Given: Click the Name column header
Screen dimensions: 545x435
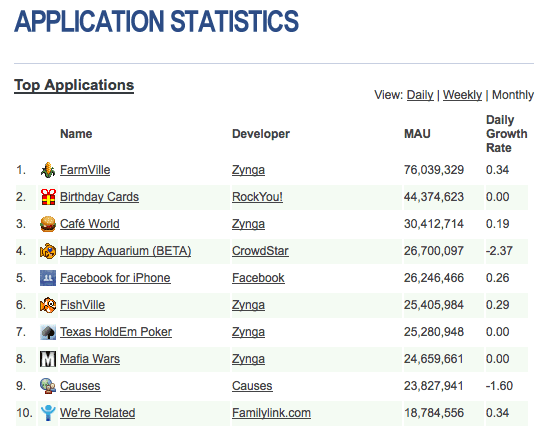Looking at the screenshot, I should (76, 134).
